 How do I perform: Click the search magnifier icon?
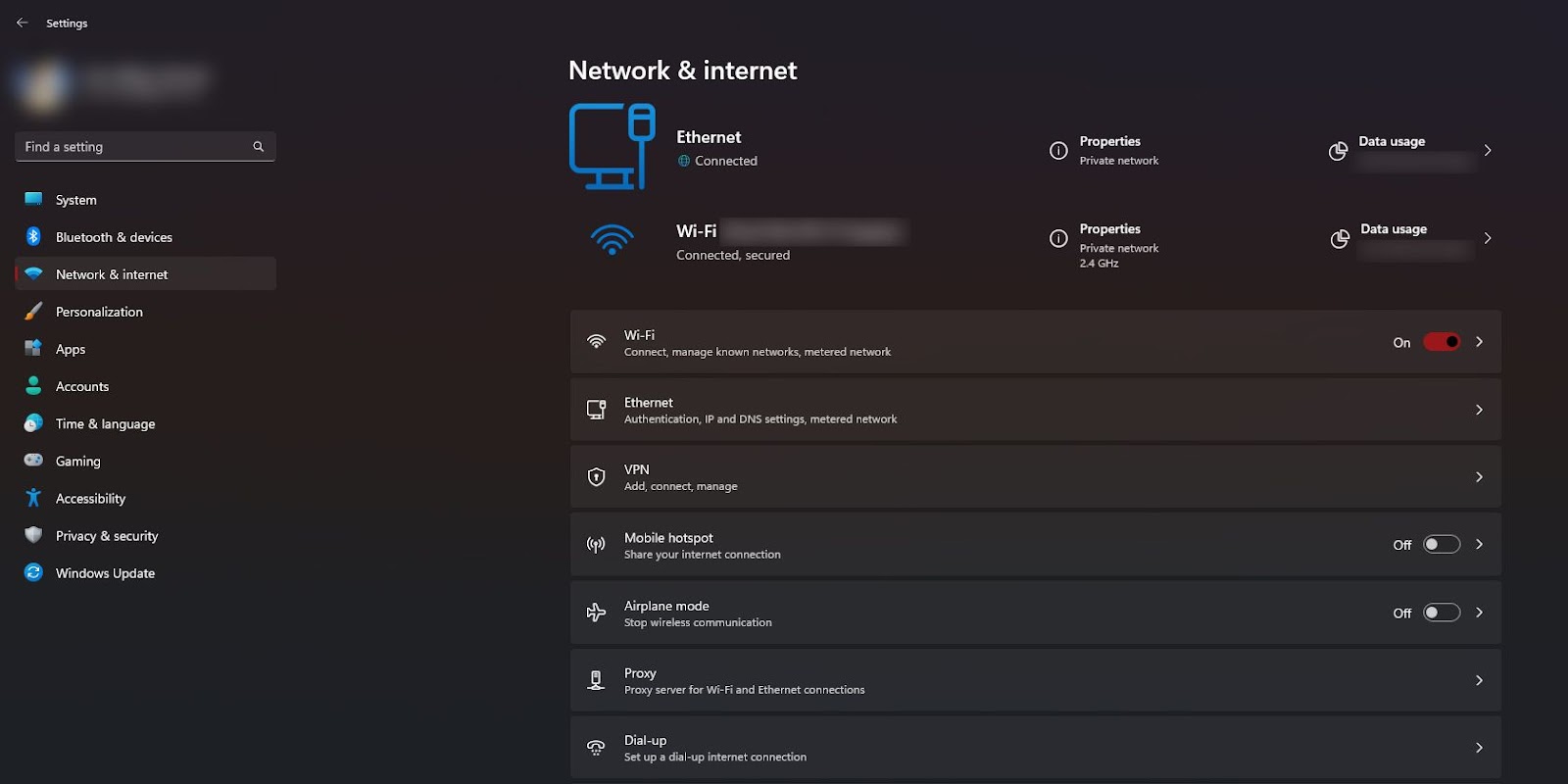pyautogui.click(x=259, y=147)
